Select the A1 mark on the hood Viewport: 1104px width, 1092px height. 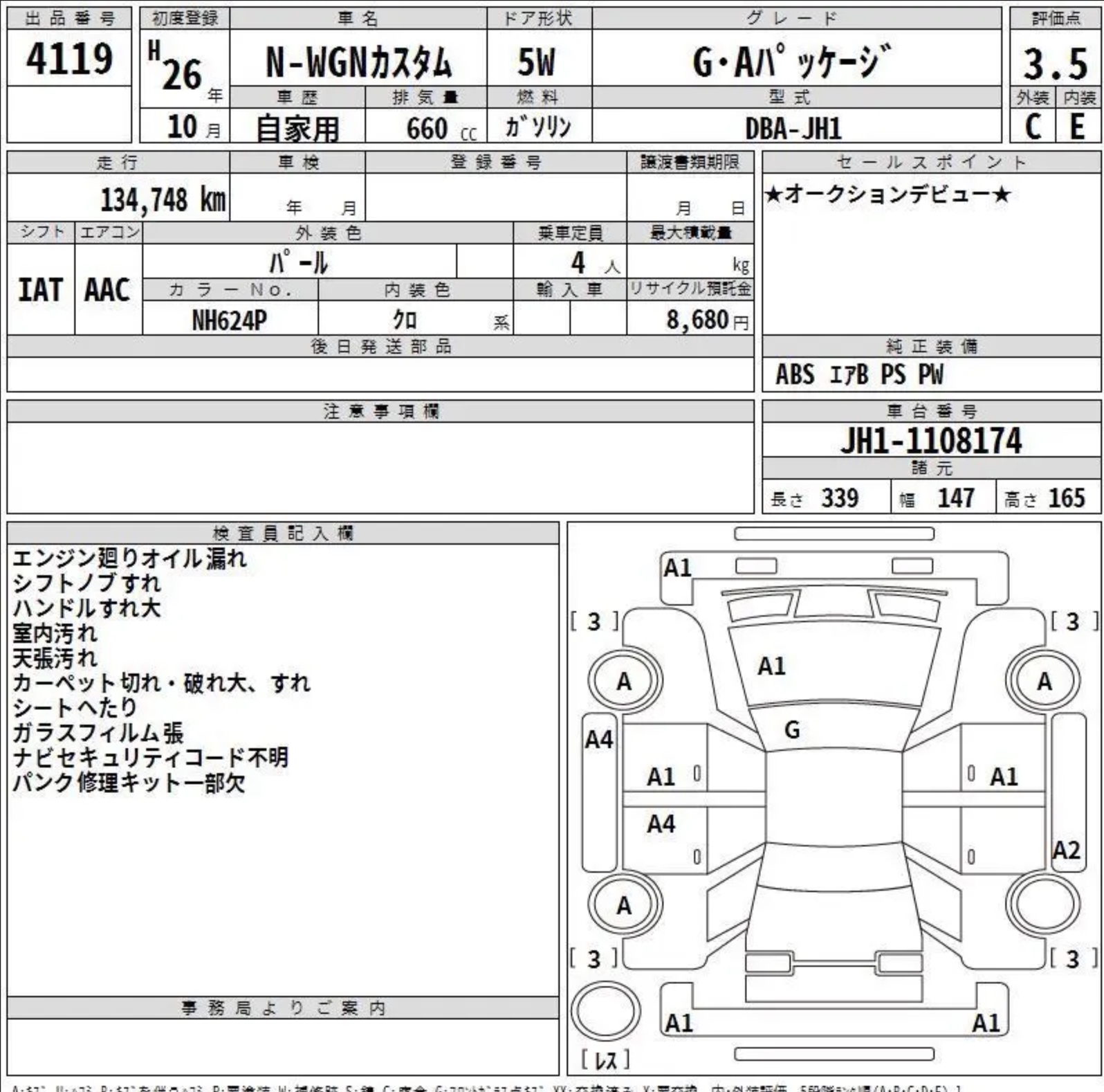[771, 666]
